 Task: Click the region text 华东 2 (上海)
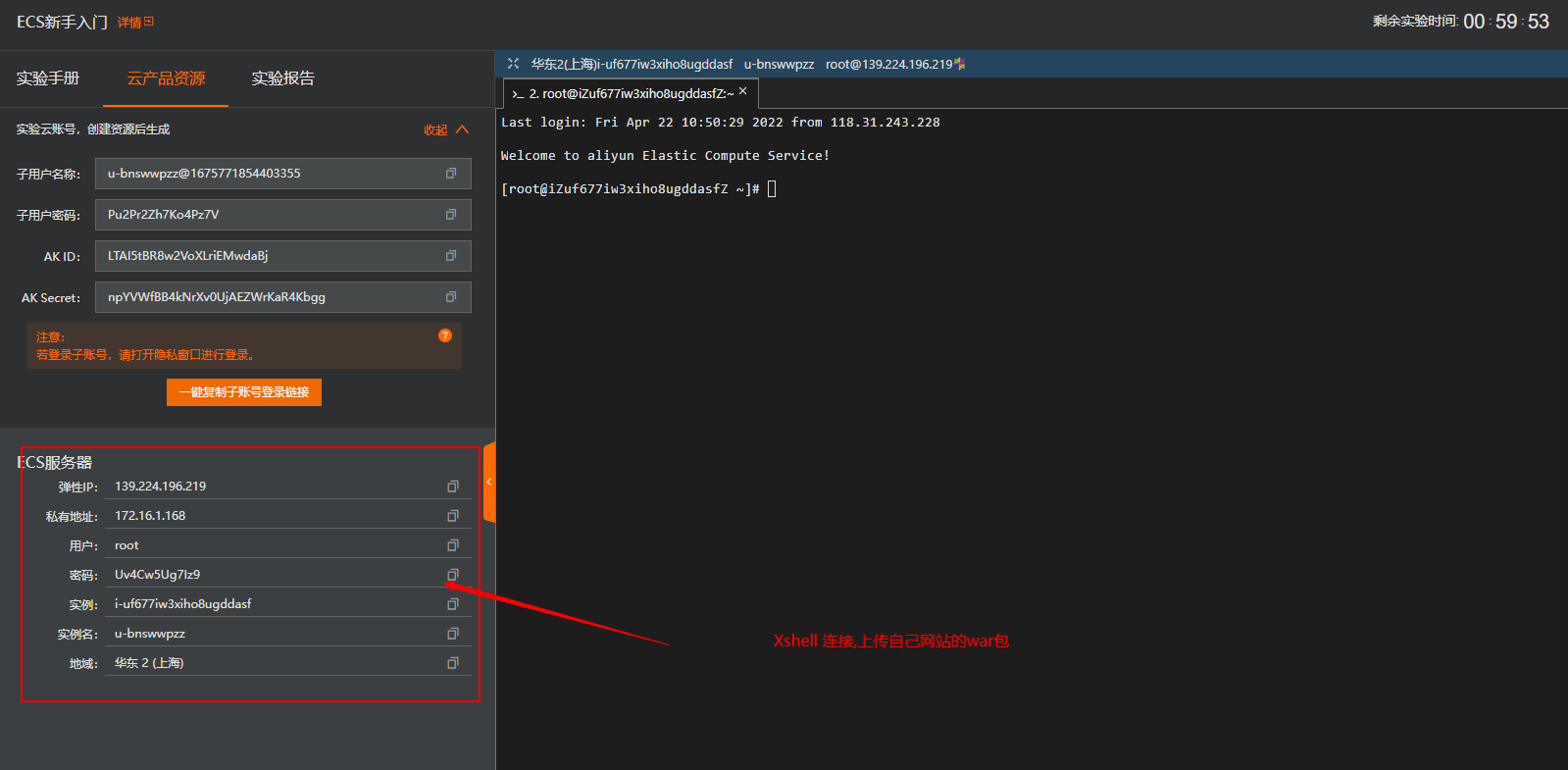(x=149, y=663)
